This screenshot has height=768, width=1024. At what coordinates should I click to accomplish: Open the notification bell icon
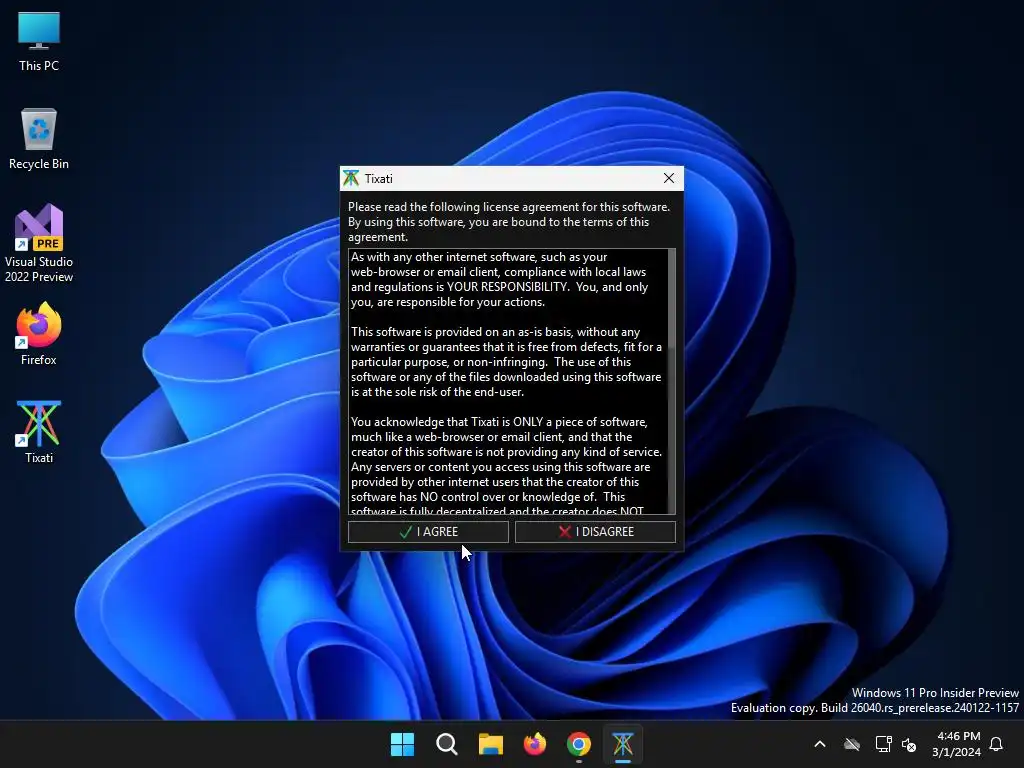[997, 744]
